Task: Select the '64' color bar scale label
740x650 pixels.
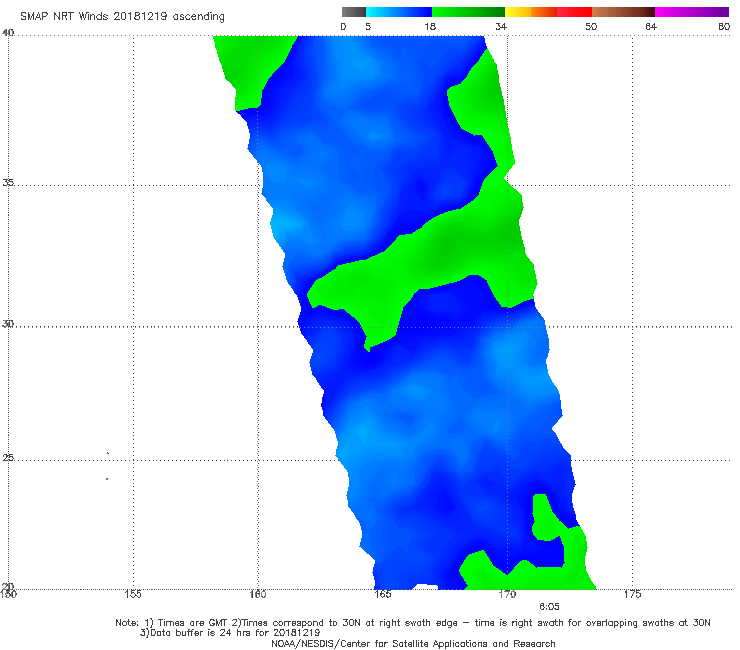Action: 651,27
